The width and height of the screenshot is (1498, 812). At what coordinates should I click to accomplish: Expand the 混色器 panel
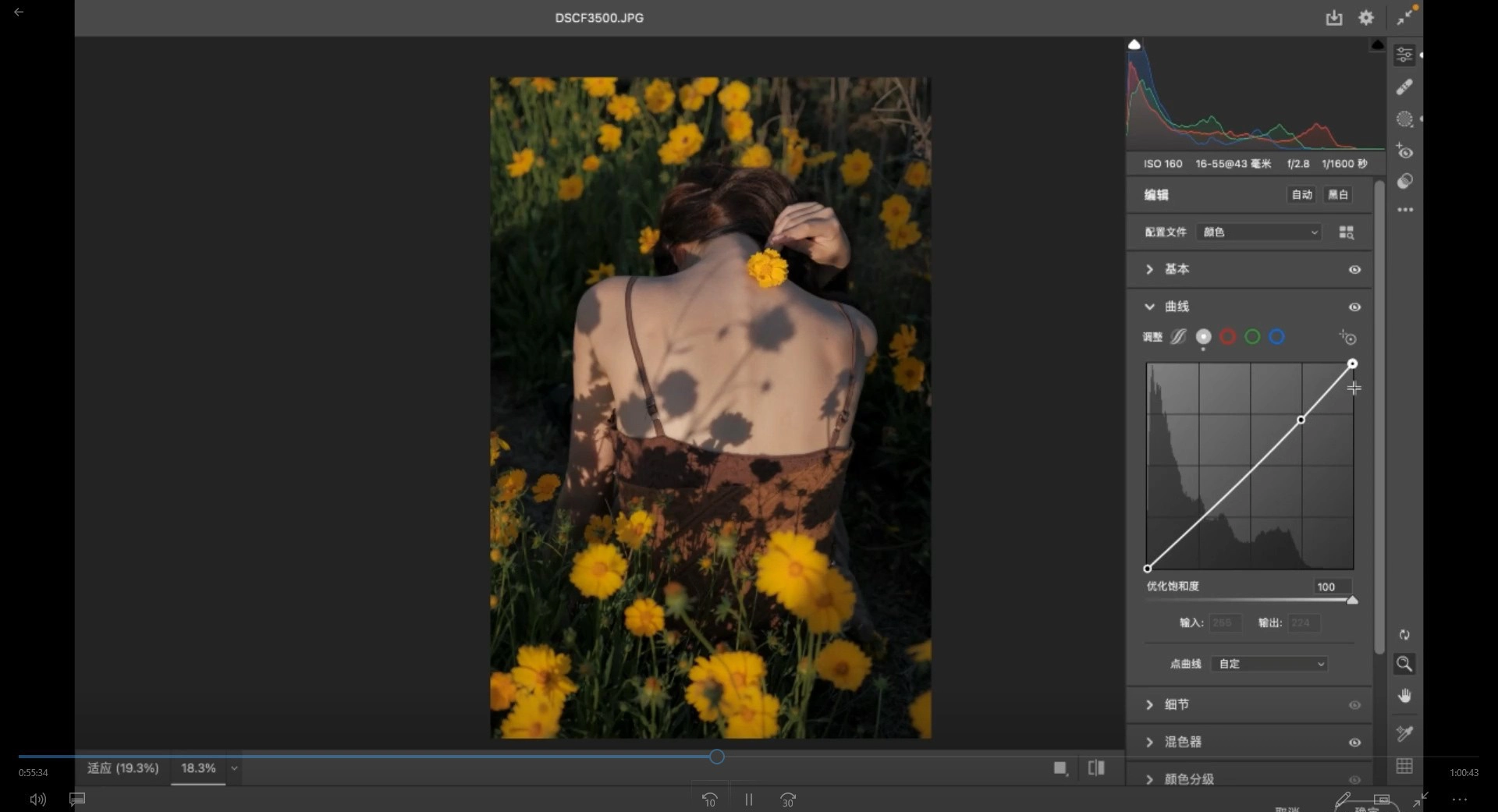[x=1149, y=742]
